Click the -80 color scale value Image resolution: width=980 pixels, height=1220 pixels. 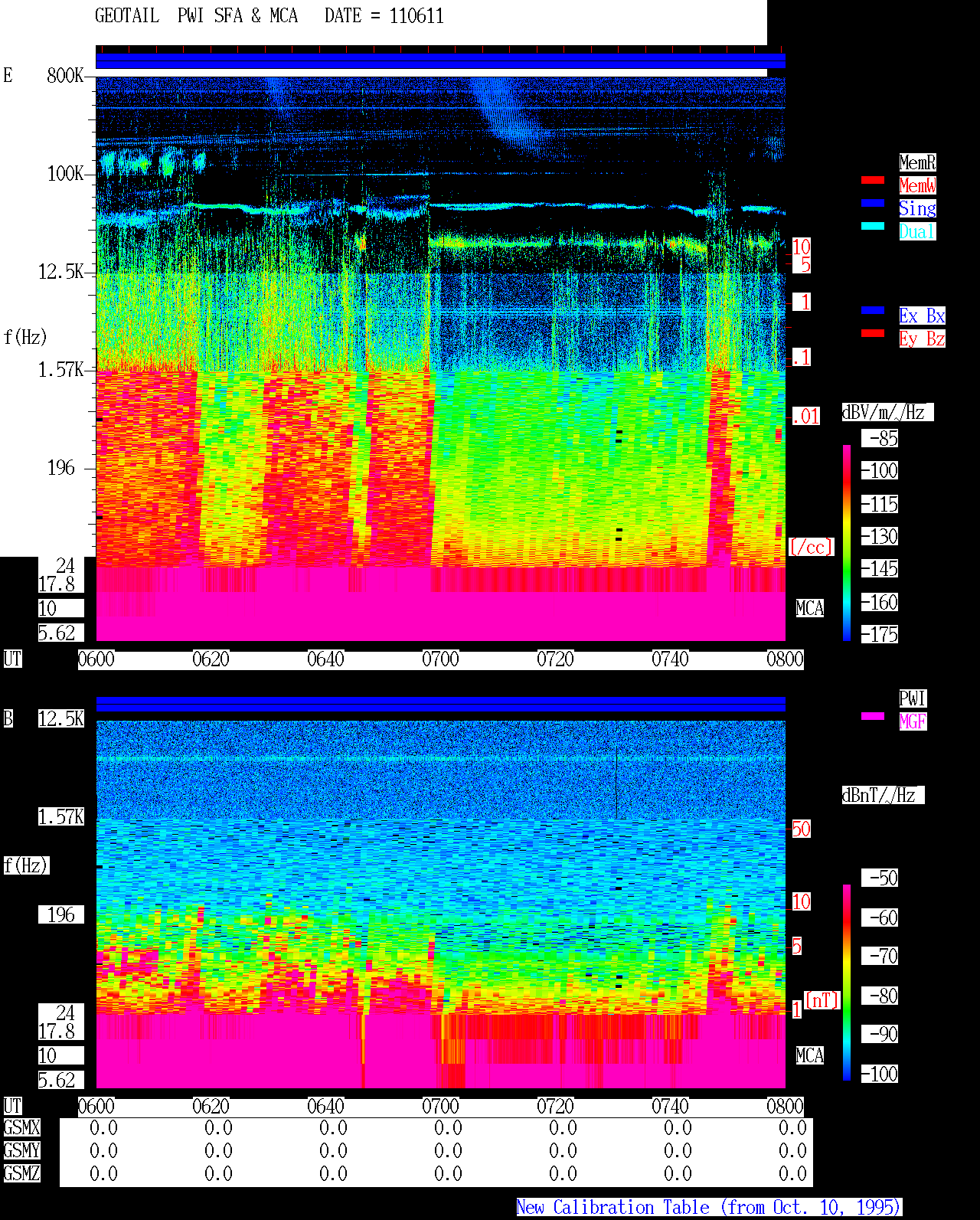tap(880, 996)
